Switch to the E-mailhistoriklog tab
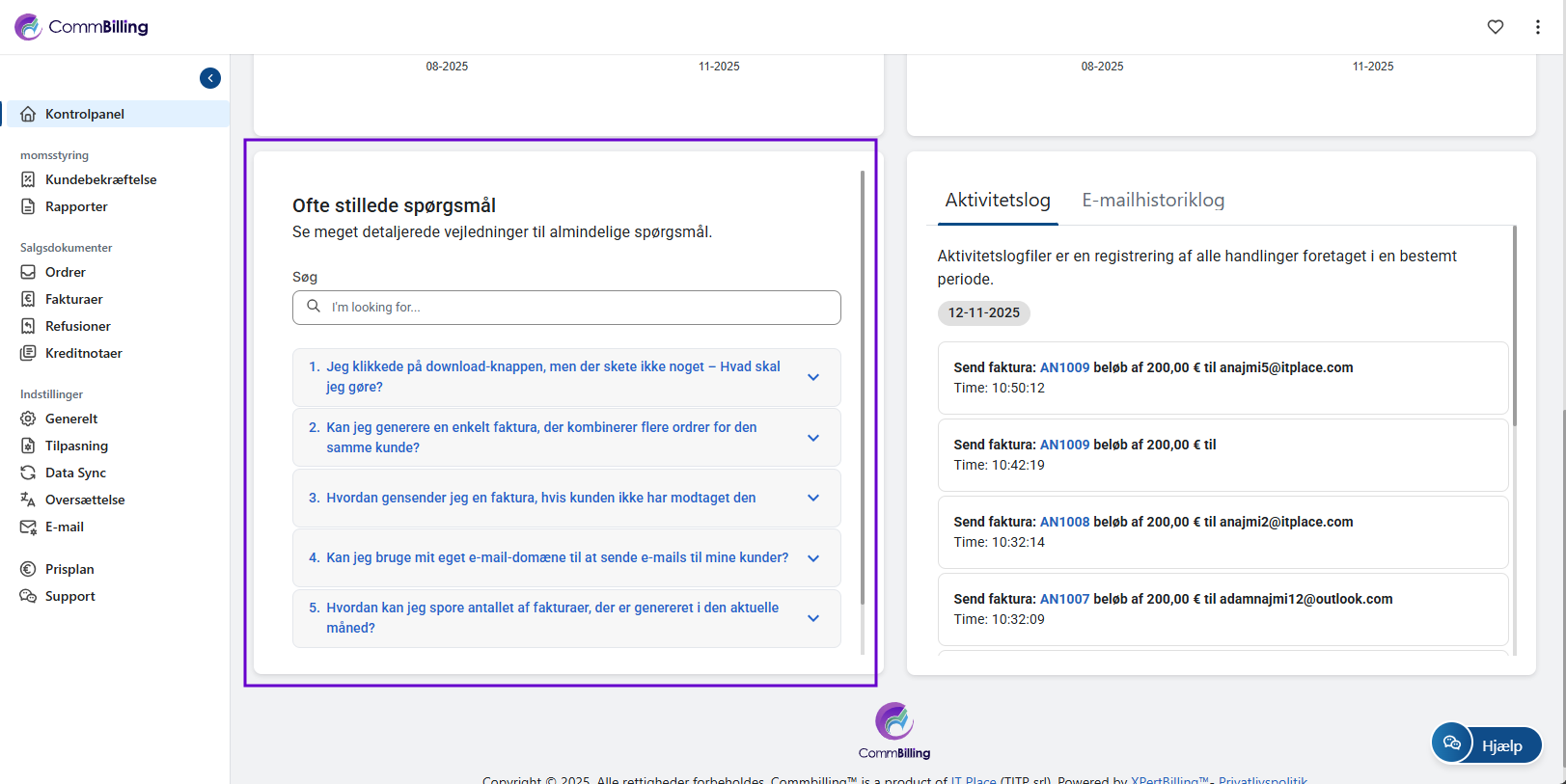Image resolution: width=1566 pixels, height=784 pixels. coord(1152,201)
